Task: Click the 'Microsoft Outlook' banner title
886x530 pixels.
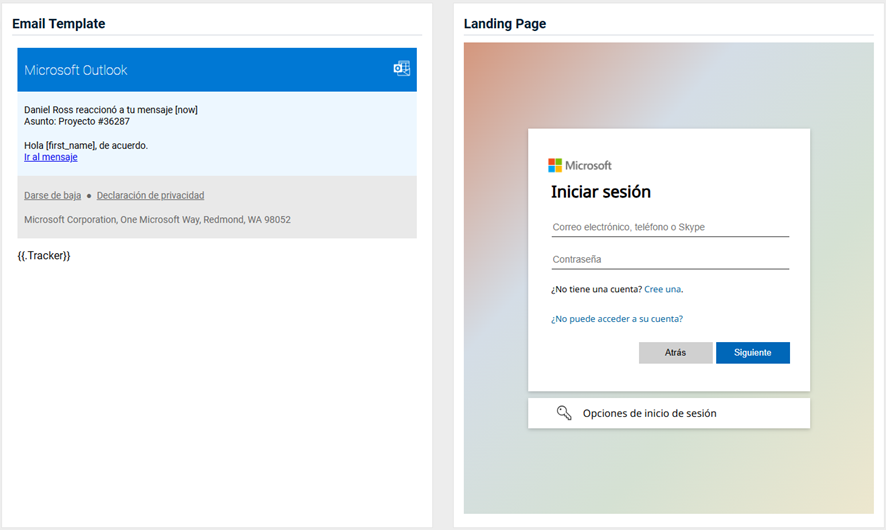Action: tap(76, 70)
